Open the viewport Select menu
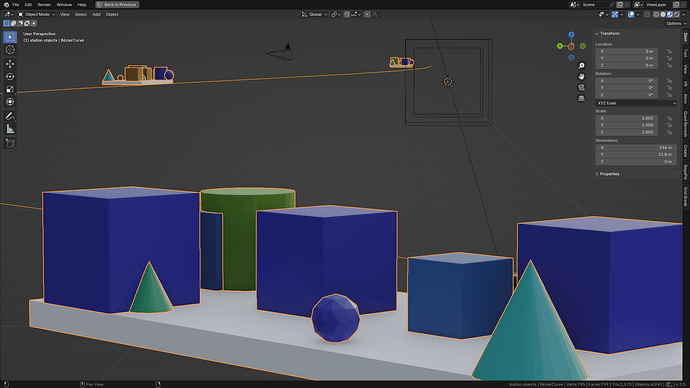Viewport: 690px width, 388px height. tap(81, 15)
